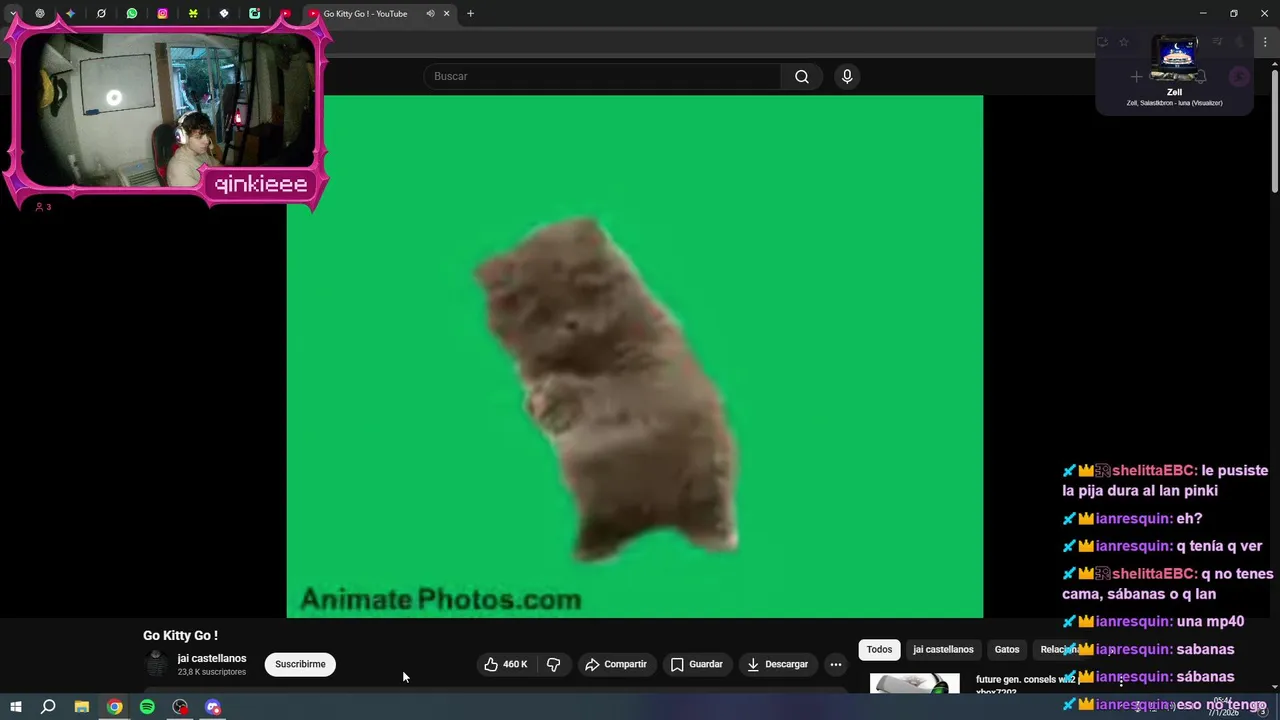Switch to the WhatsApp pinned tab
1280x720 pixels.
tap(132, 14)
